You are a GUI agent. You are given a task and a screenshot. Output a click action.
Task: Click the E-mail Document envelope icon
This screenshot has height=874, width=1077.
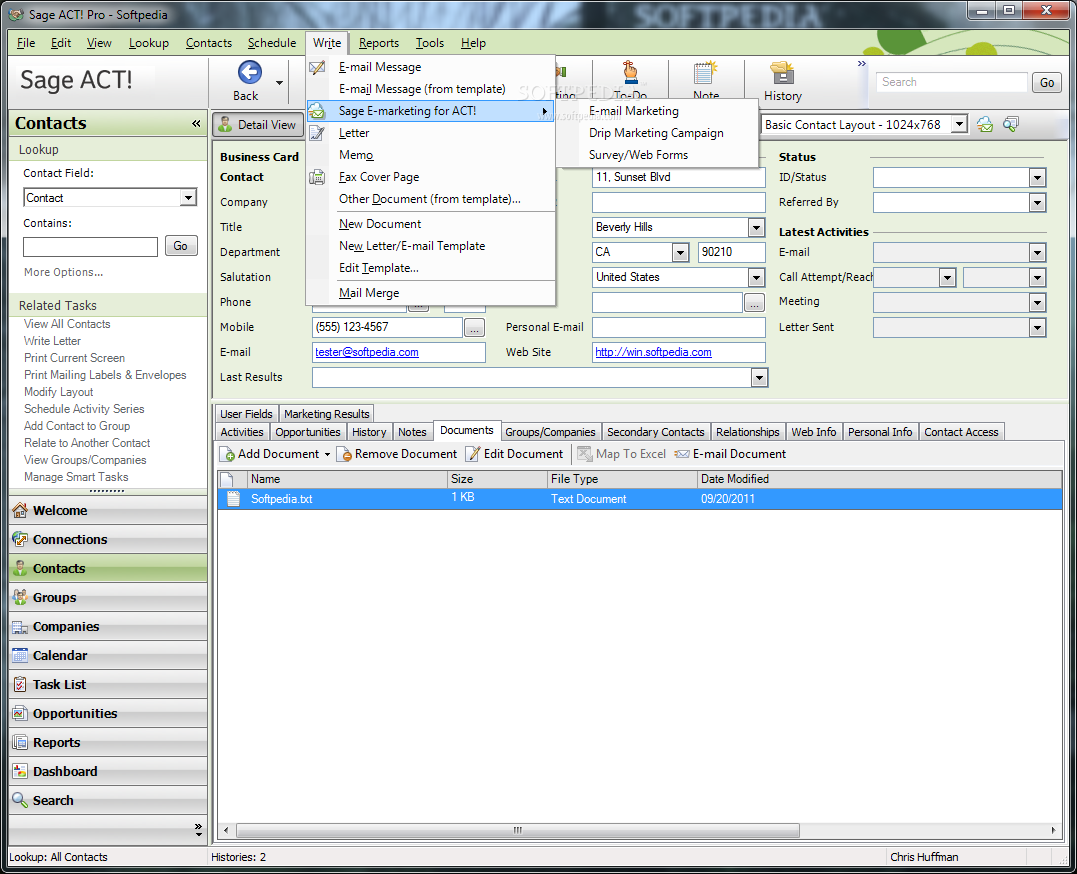point(682,454)
